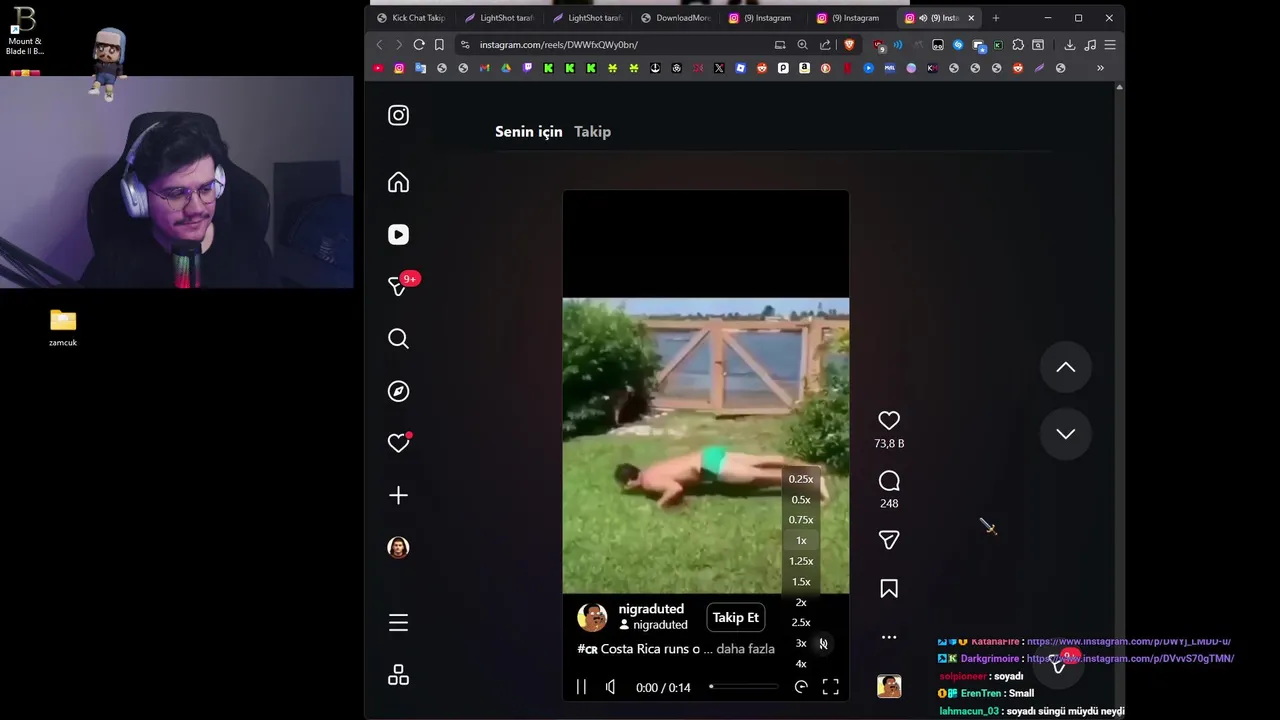The width and height of the screenshot is (1280, 720).
Task: Open the hamburger More menu in sidebar
Action: point(398,623)
